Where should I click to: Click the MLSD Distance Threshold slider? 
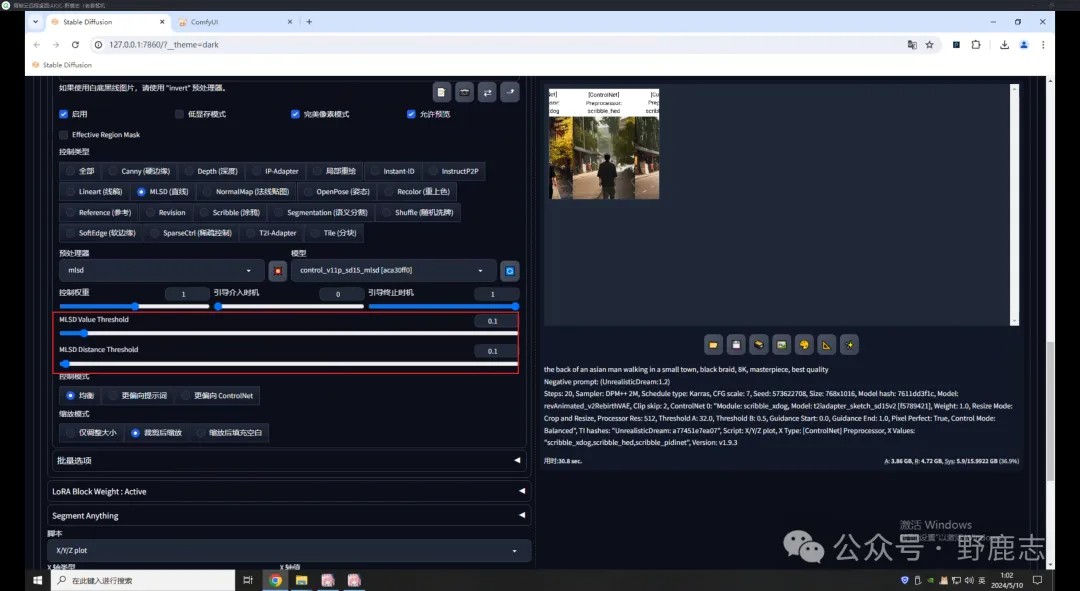[x=289, y=364]
